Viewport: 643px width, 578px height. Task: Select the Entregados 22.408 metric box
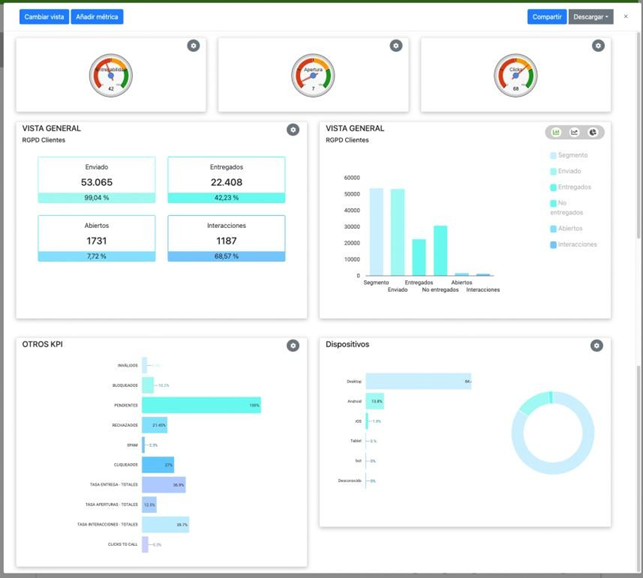(x=226, y=180)
